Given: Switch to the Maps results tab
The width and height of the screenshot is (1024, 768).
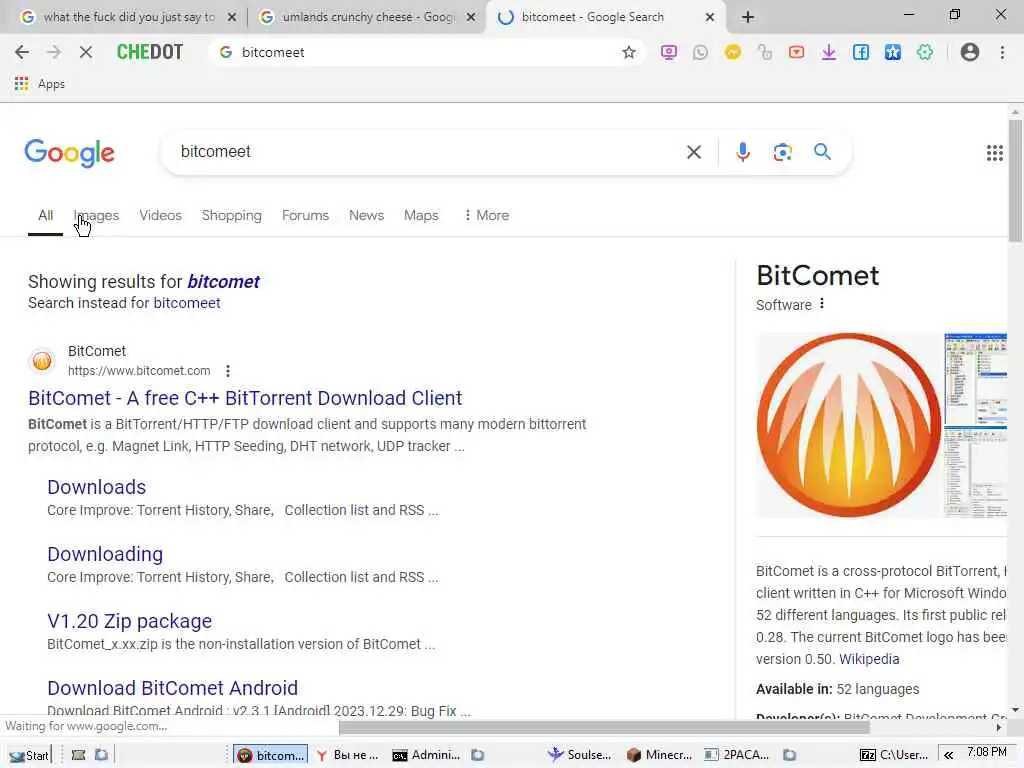Looking at the screenshot, I should pyautogui.click(x=421, y=215).
